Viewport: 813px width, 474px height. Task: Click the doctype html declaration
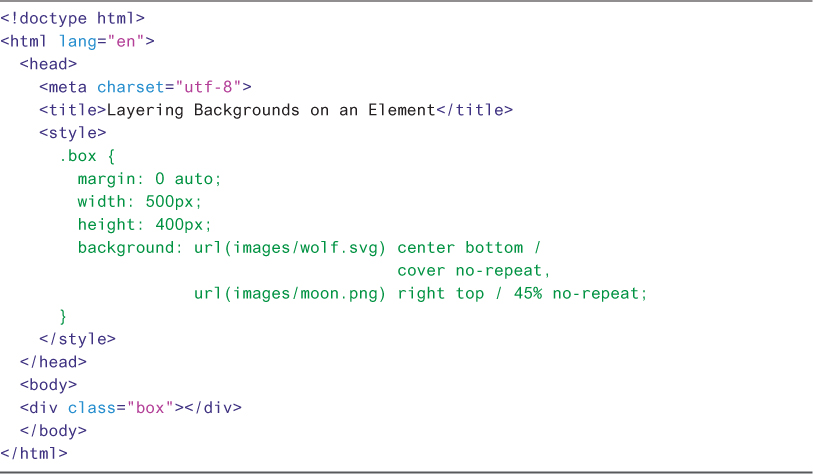[x=72, y=18]
